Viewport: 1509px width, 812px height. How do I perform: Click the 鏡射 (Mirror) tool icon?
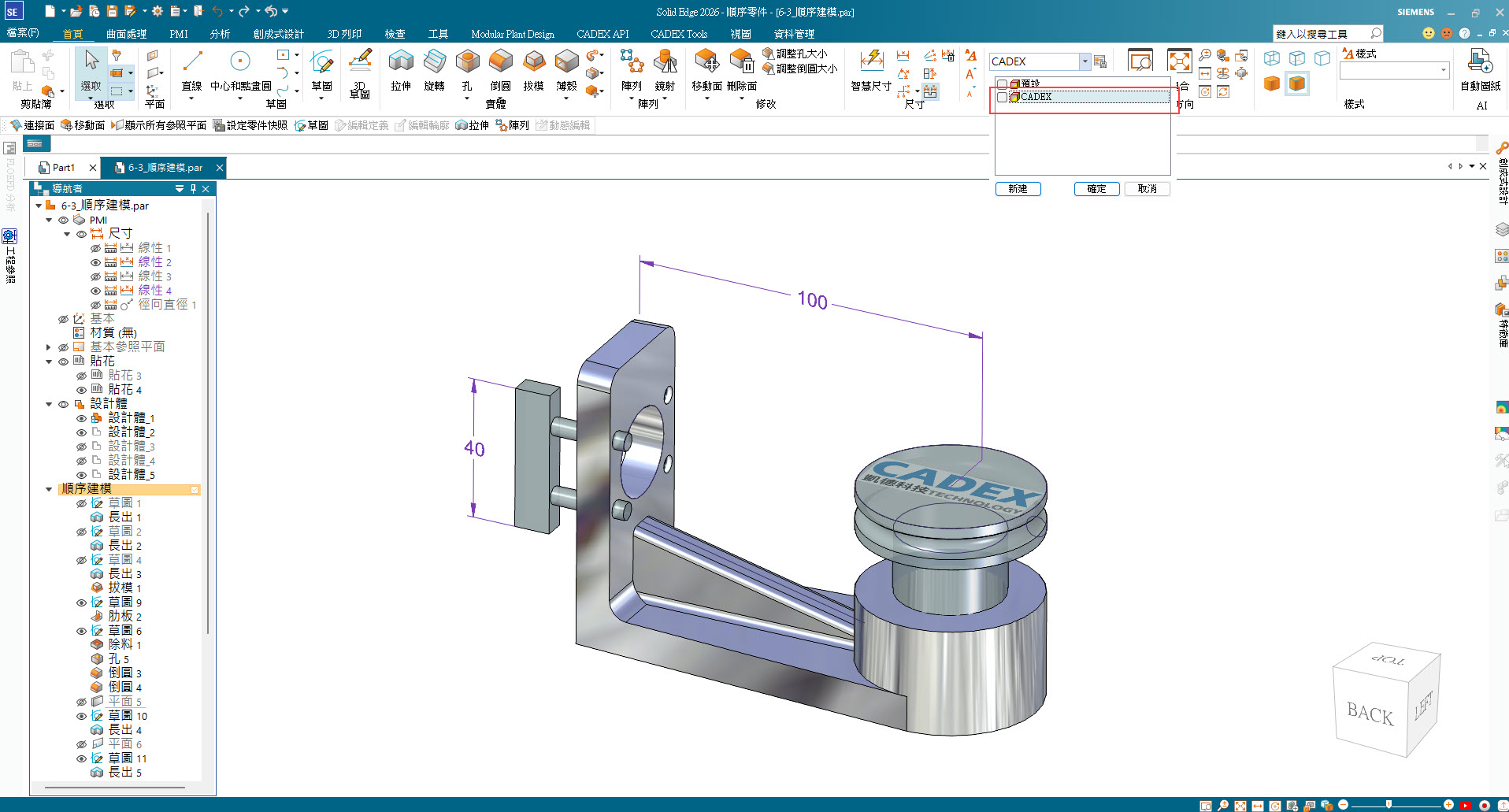665,62
